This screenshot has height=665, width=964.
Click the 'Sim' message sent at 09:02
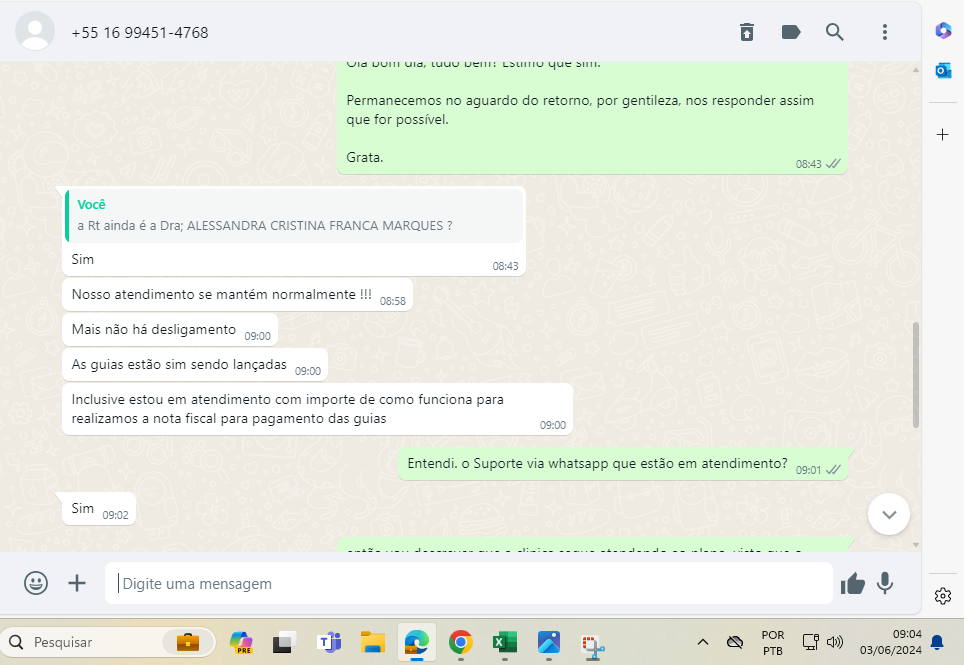coord(99,509)
